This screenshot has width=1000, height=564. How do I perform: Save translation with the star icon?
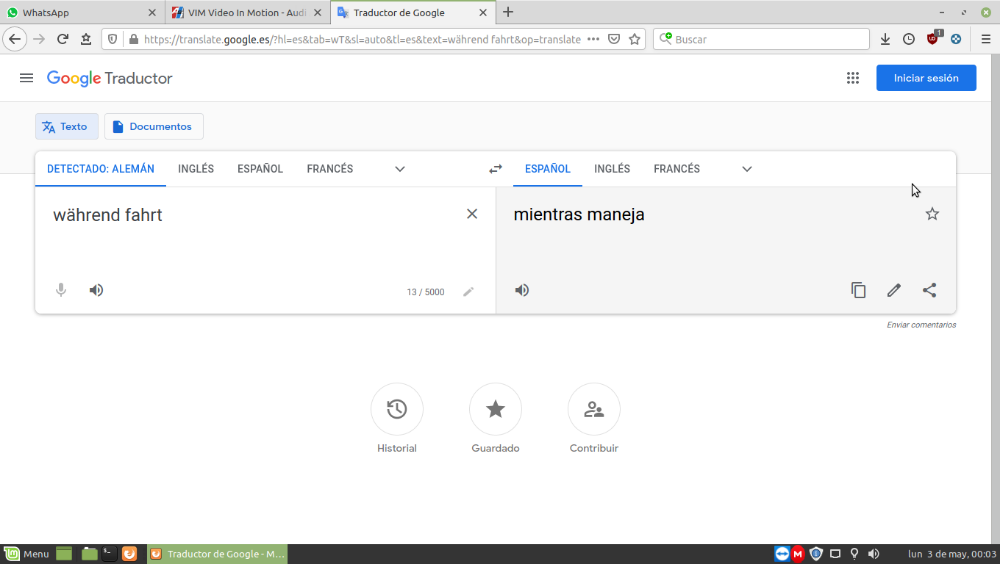click(932, 214)
